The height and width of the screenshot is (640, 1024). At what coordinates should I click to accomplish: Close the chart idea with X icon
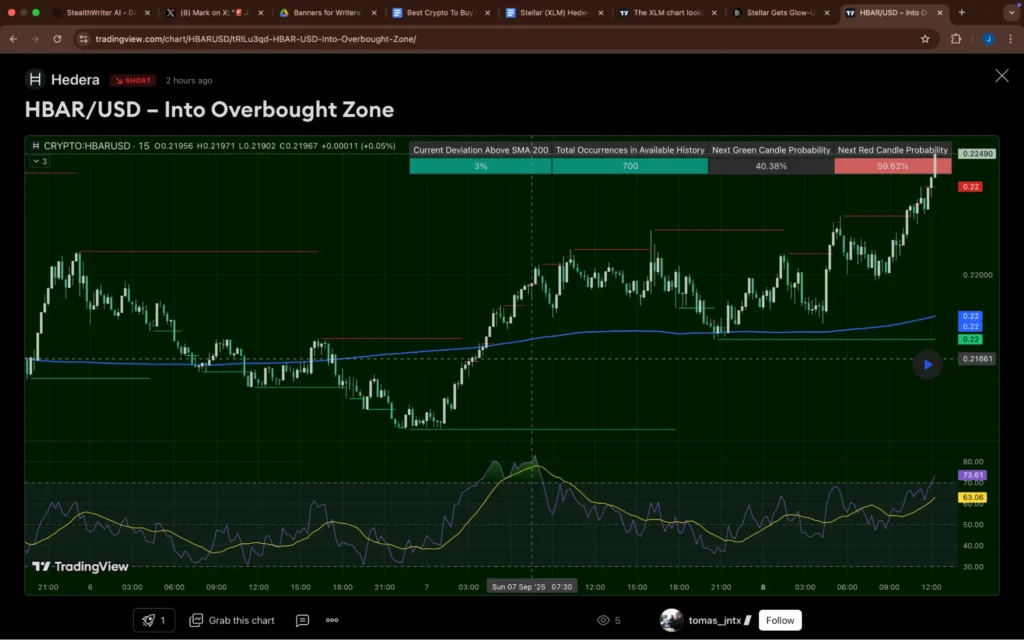point(1002,76)
